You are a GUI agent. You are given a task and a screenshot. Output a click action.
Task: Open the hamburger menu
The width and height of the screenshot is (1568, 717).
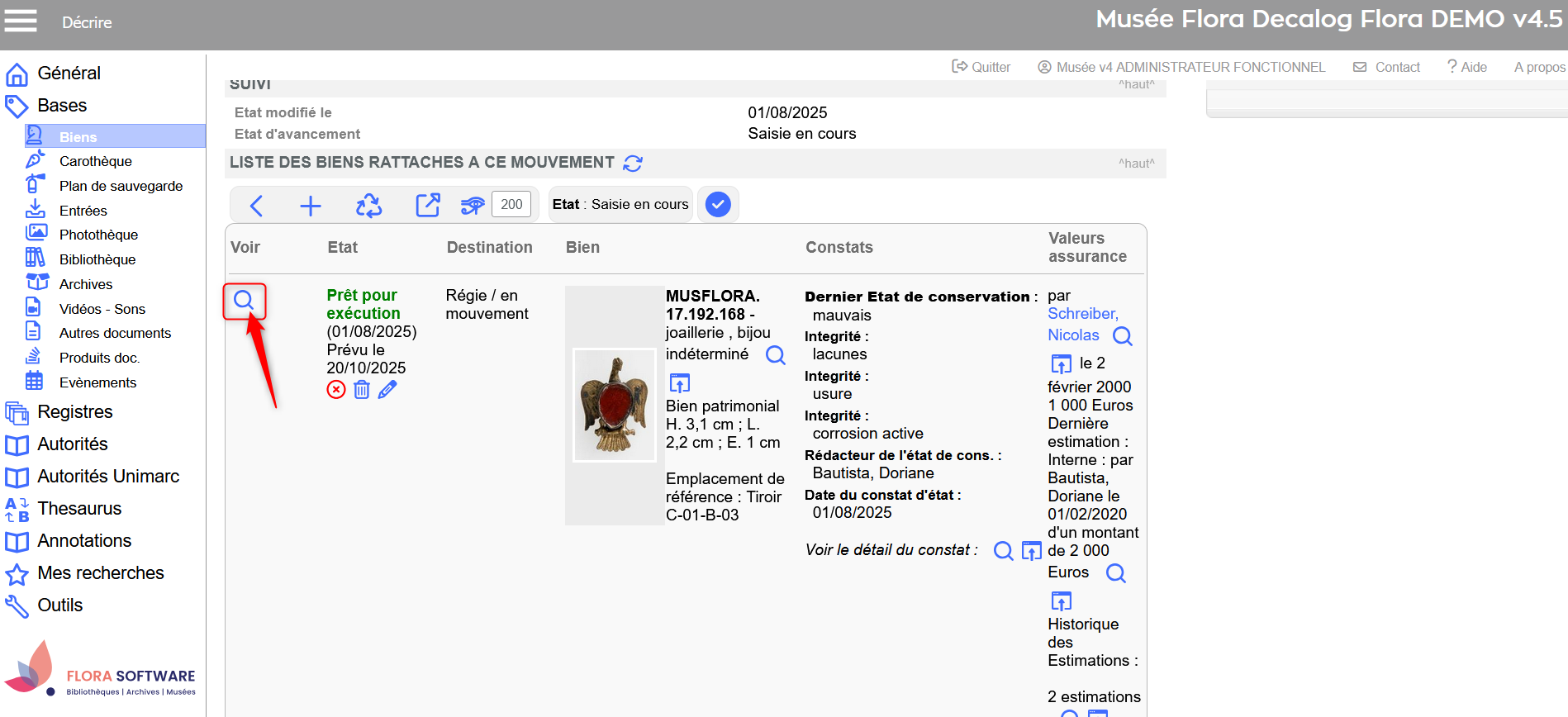(x=21, y=21)
